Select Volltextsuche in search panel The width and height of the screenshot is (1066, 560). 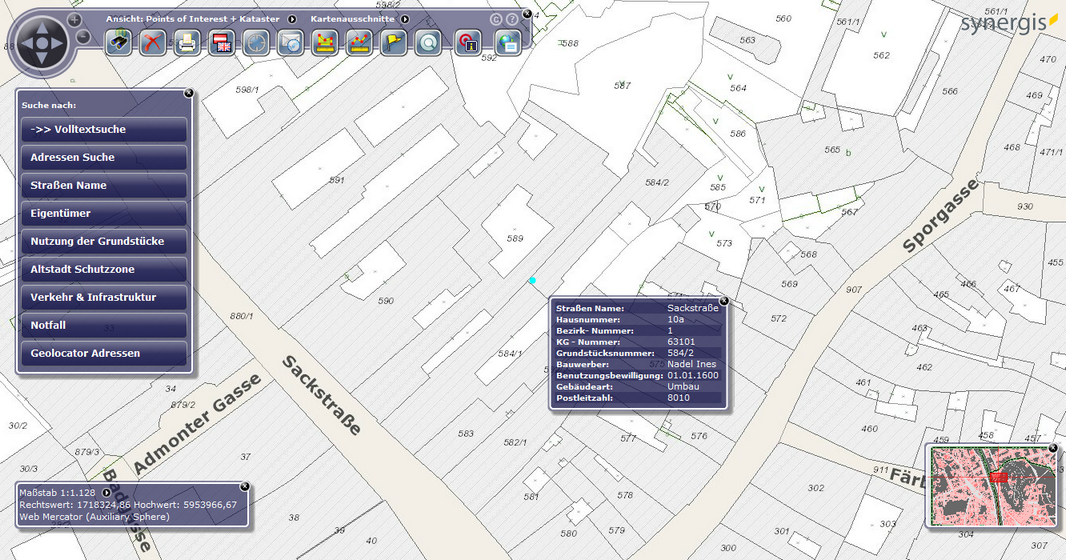103,130
